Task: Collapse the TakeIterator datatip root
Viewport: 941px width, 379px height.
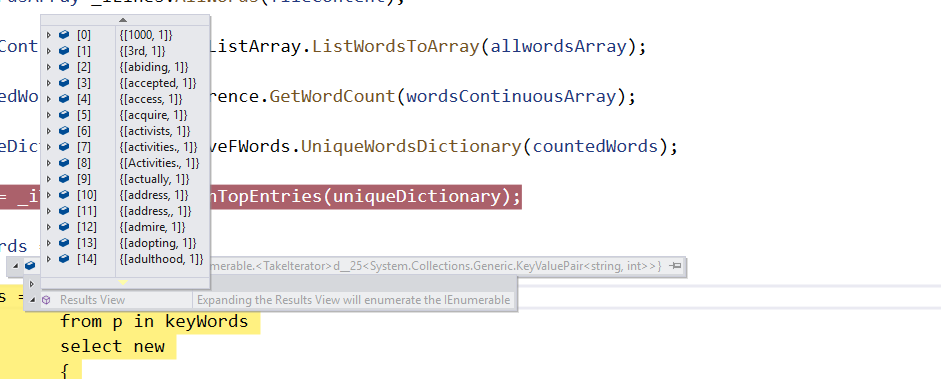Action: click(16, 266)
